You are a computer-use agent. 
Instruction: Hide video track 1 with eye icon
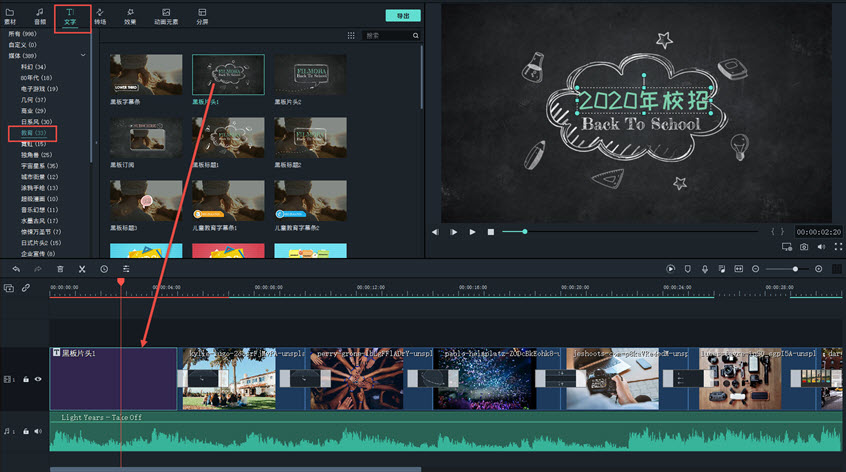click(38, 379)
